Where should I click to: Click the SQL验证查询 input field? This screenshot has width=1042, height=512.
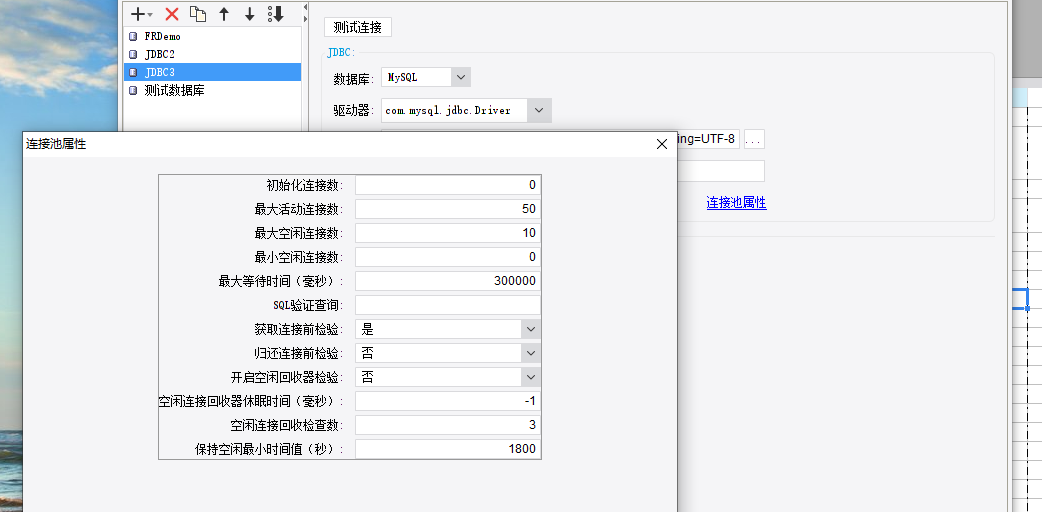pos(448,305)
